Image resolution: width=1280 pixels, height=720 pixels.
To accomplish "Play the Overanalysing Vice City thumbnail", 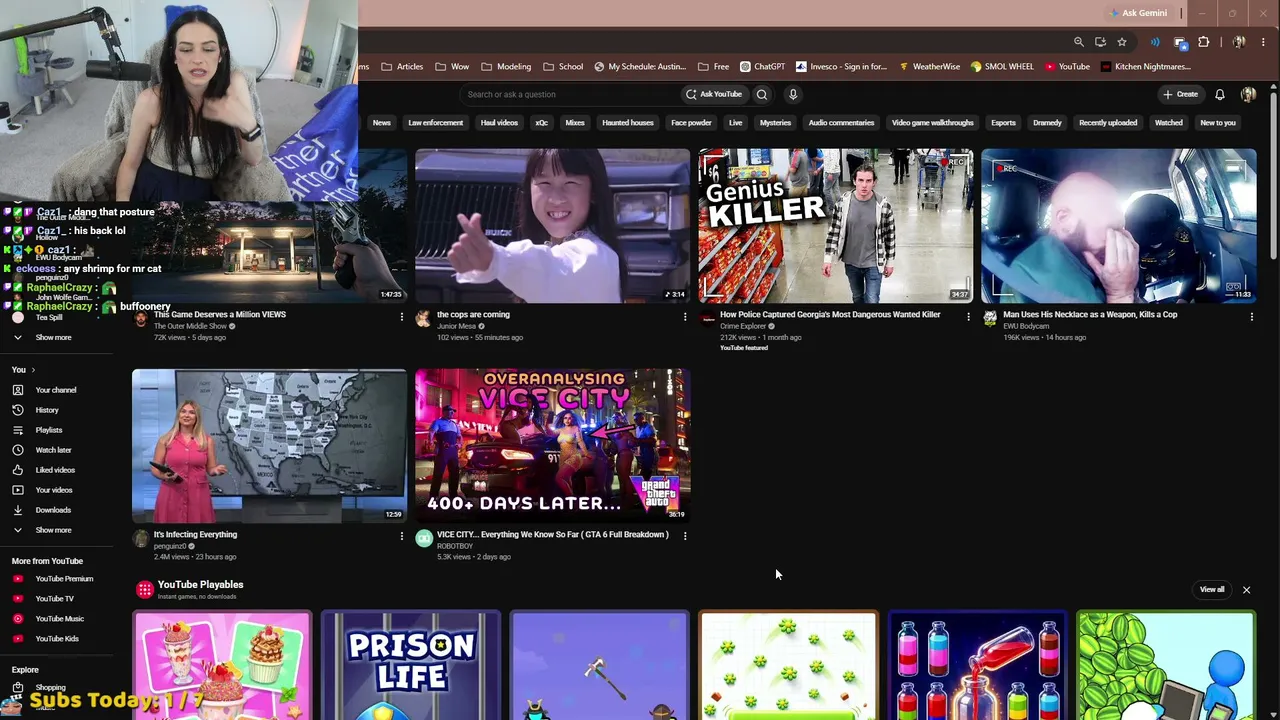I will point(552,446).
